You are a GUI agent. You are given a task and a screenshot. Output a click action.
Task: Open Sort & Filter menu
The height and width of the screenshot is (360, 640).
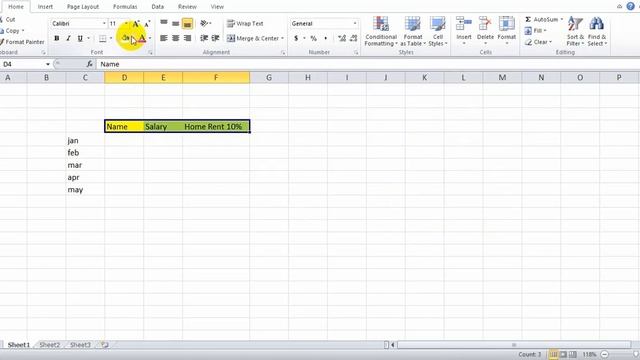coord(575,31)
